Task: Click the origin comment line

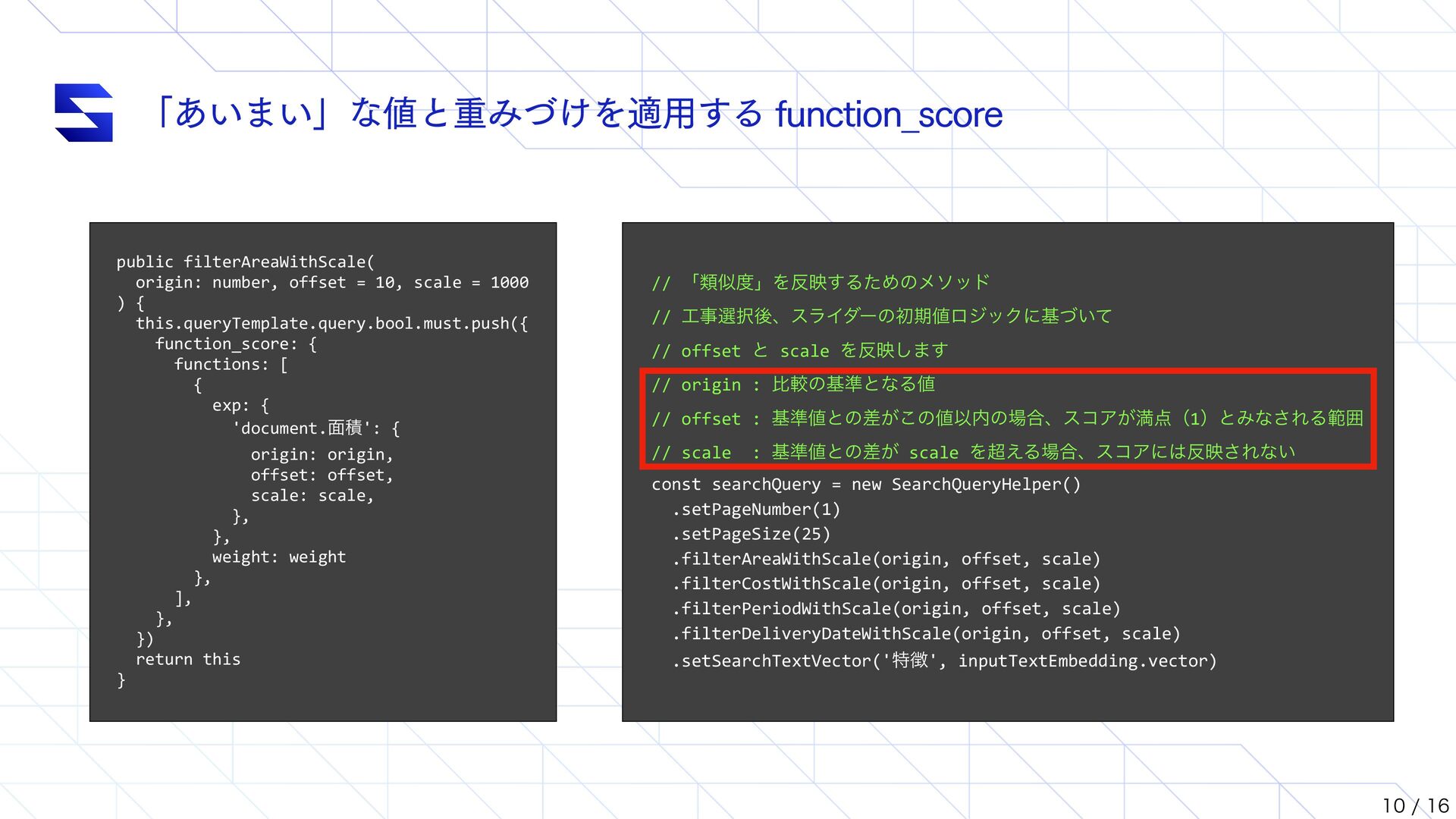Action: pyautogui.click(x=792, y=384)
